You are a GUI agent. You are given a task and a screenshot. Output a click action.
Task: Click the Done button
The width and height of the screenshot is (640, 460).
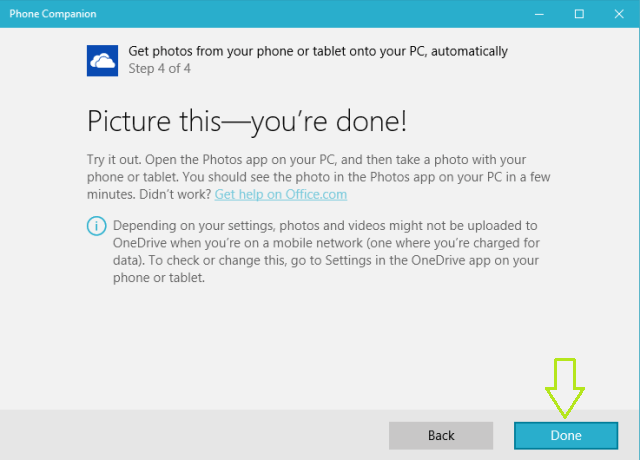[566, 436]
